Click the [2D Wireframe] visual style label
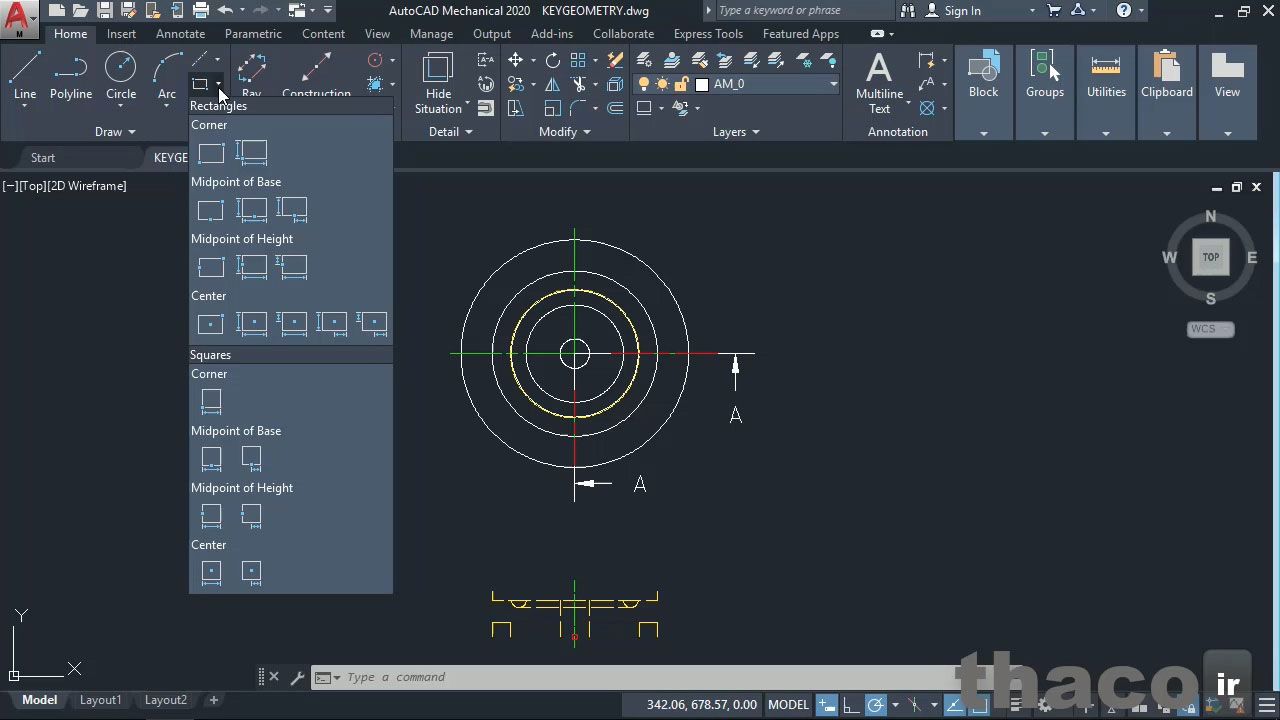Image resolution: width=1280 pixels, height=720 pixels. pos(87,186)
